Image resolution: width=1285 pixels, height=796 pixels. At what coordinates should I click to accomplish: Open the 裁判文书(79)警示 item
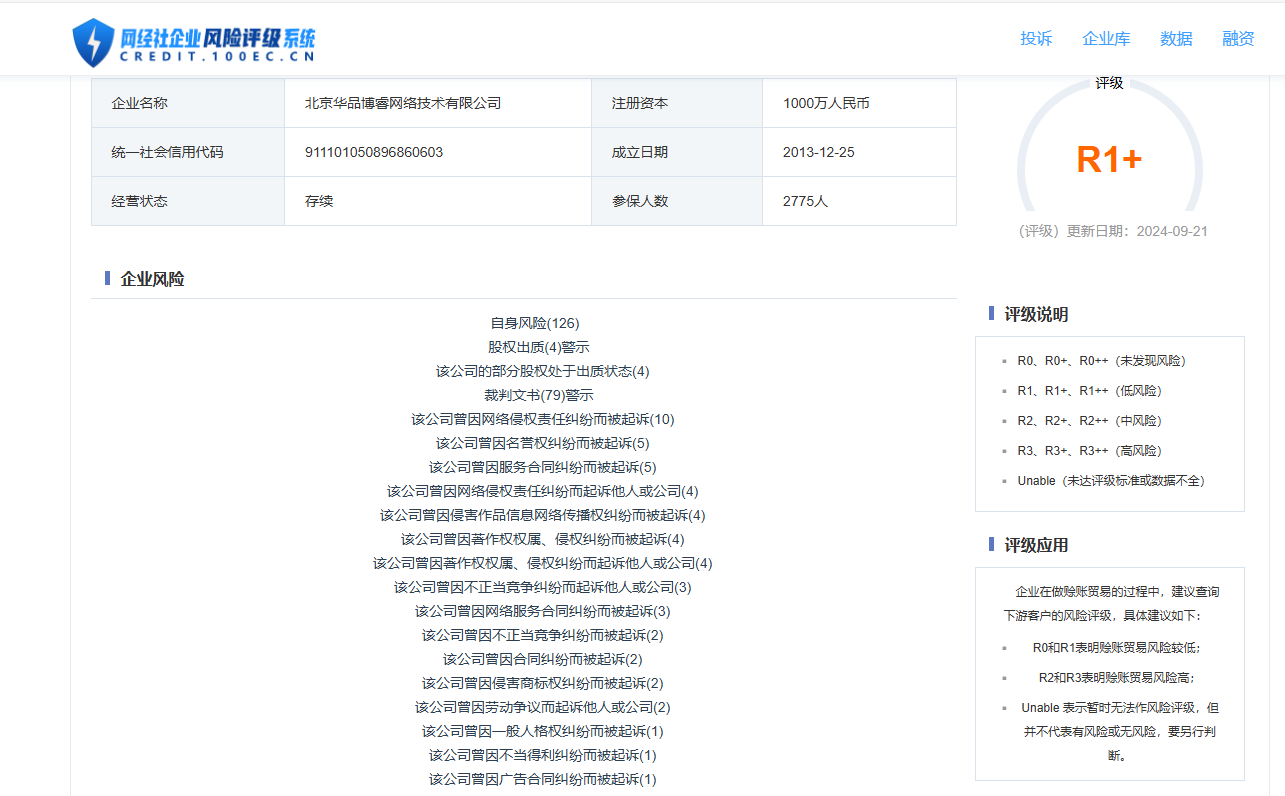[539, 395]
